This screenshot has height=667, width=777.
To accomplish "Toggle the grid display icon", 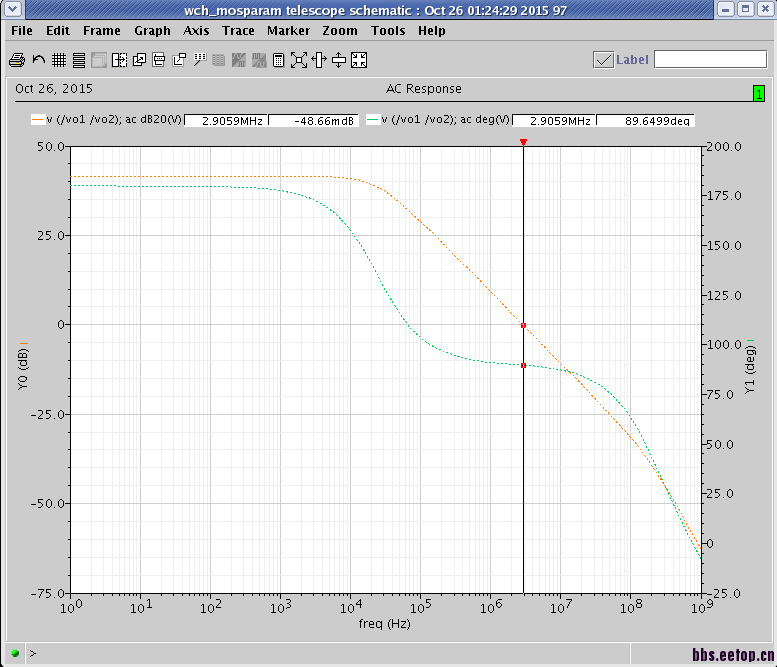I will click(59, 60).
